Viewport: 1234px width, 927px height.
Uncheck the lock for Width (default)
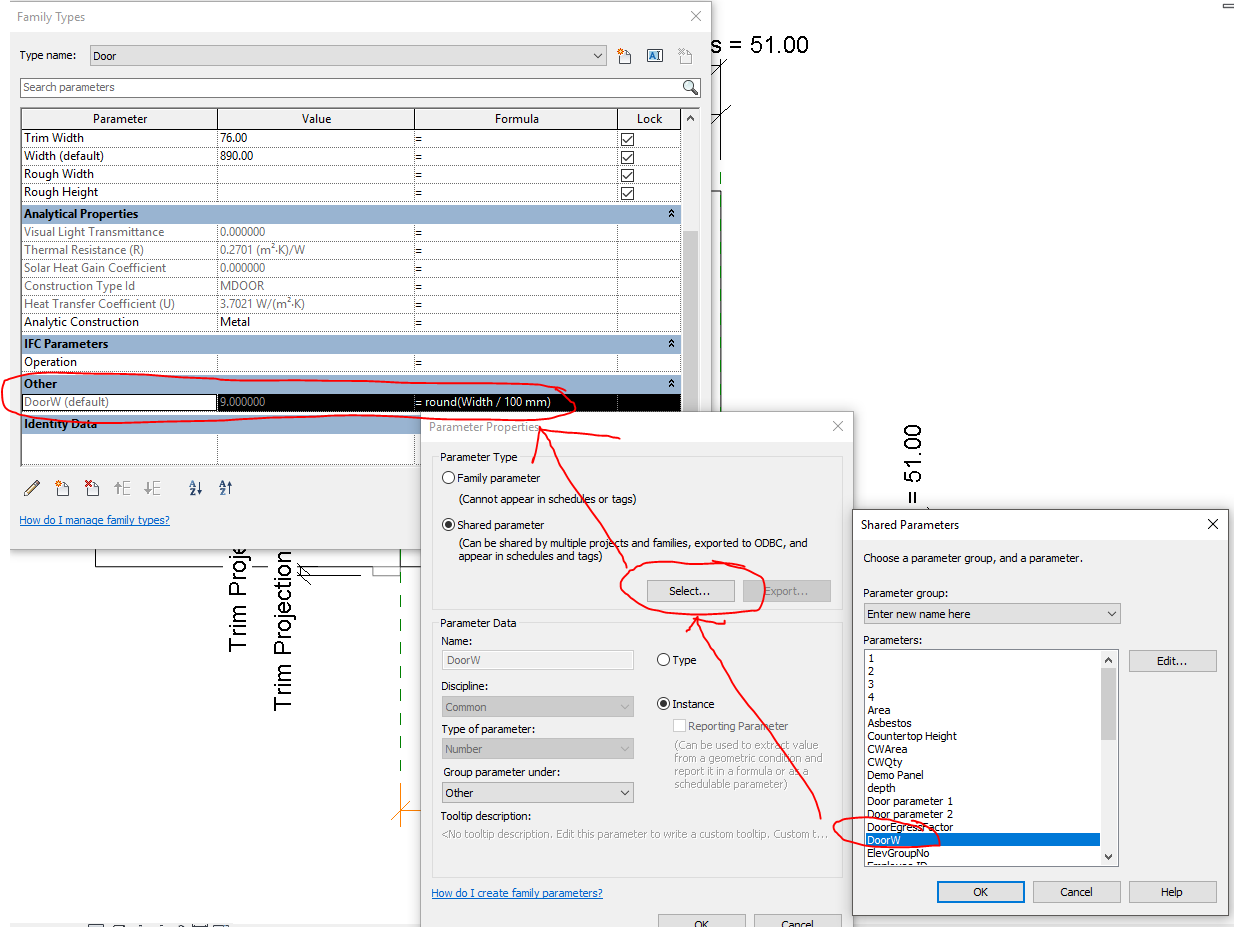coord(628,156)
